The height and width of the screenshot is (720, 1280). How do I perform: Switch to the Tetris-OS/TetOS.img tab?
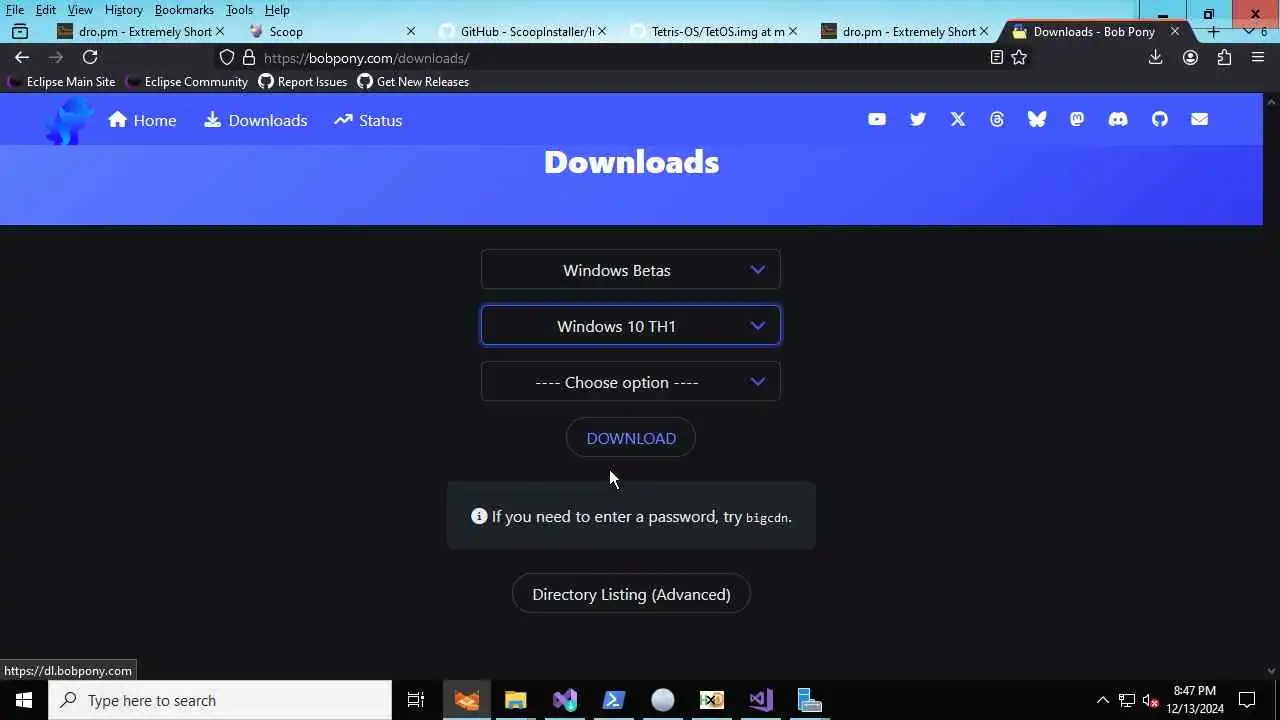pos(712,31)
